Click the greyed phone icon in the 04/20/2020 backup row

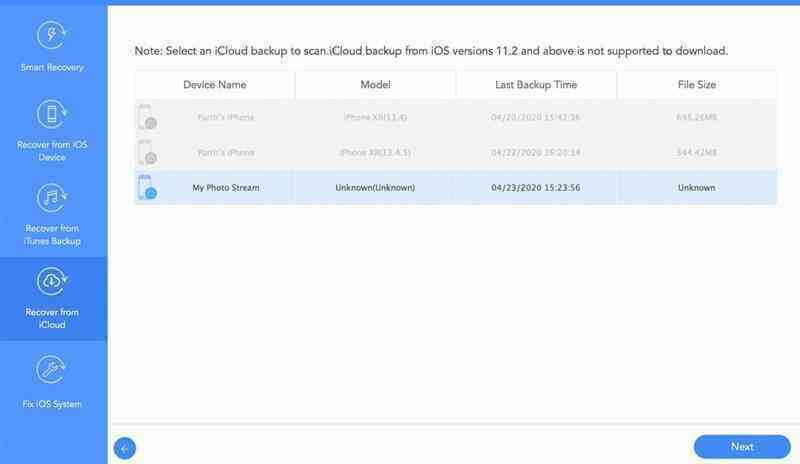click(146, 117)
